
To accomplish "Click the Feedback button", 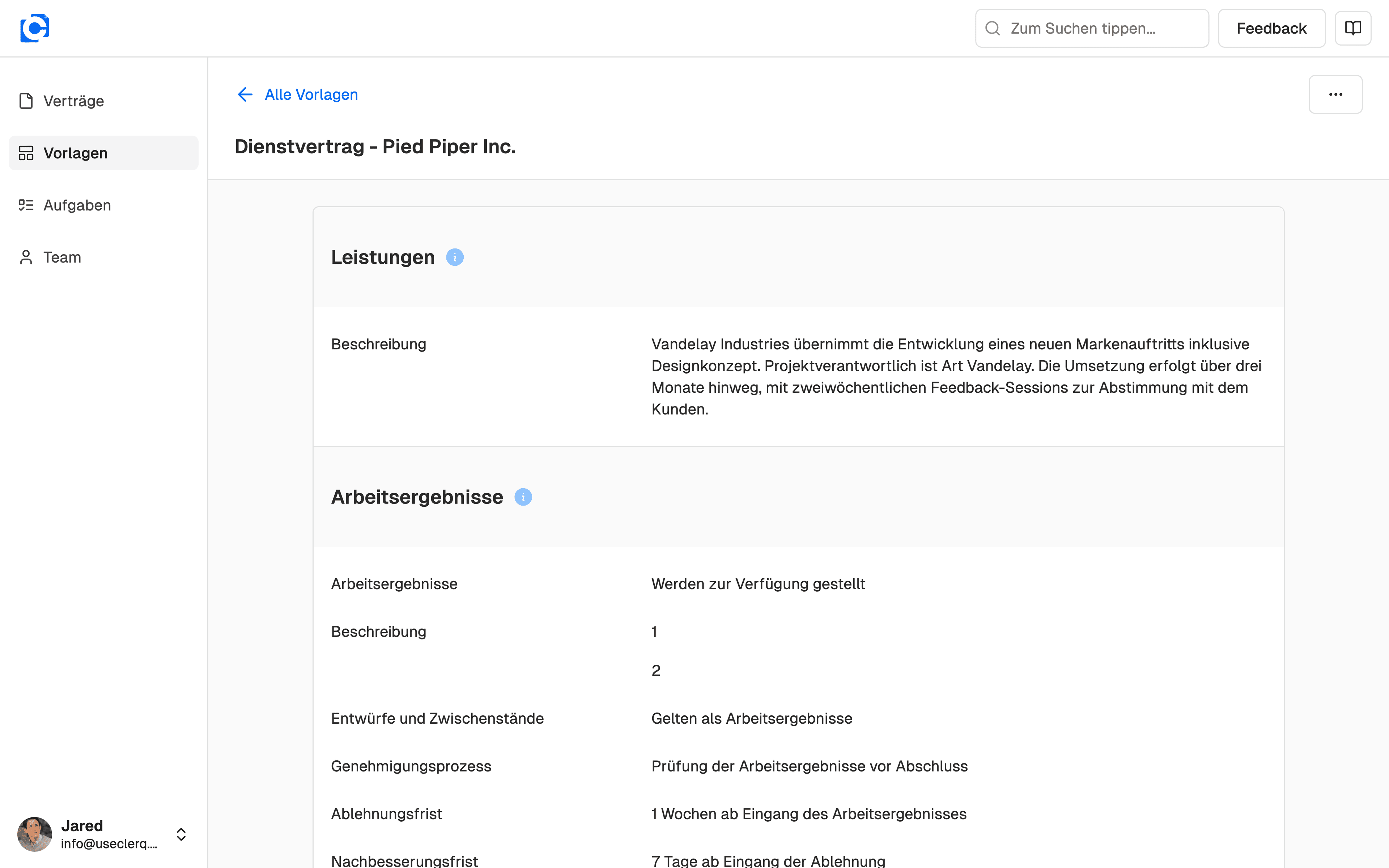I will (x=1271, y=27).
